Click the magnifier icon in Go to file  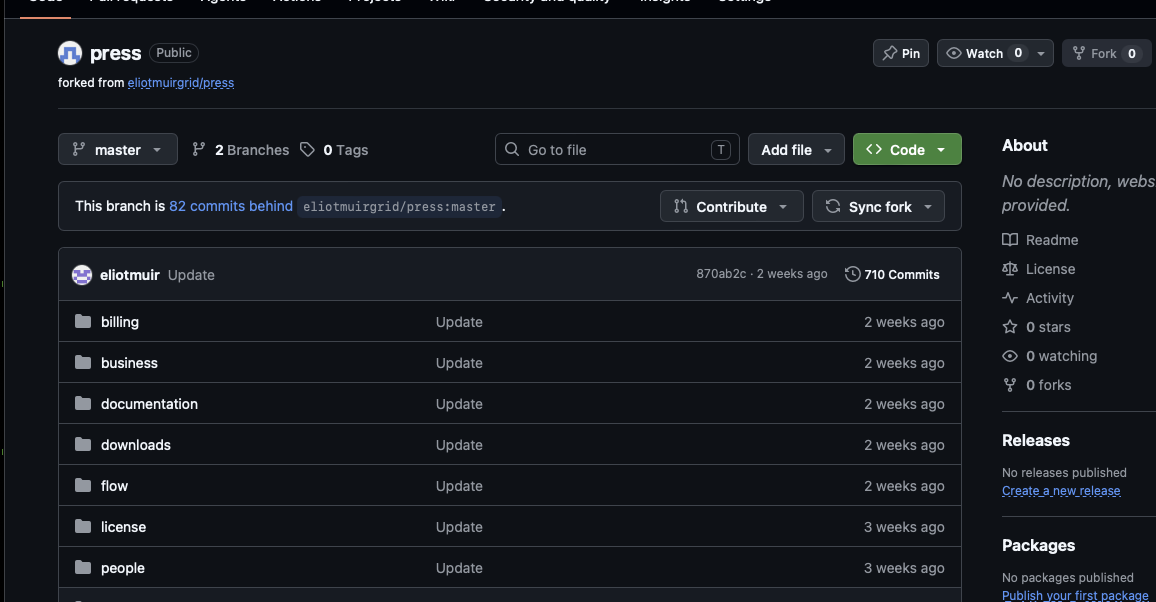point(512,150)
